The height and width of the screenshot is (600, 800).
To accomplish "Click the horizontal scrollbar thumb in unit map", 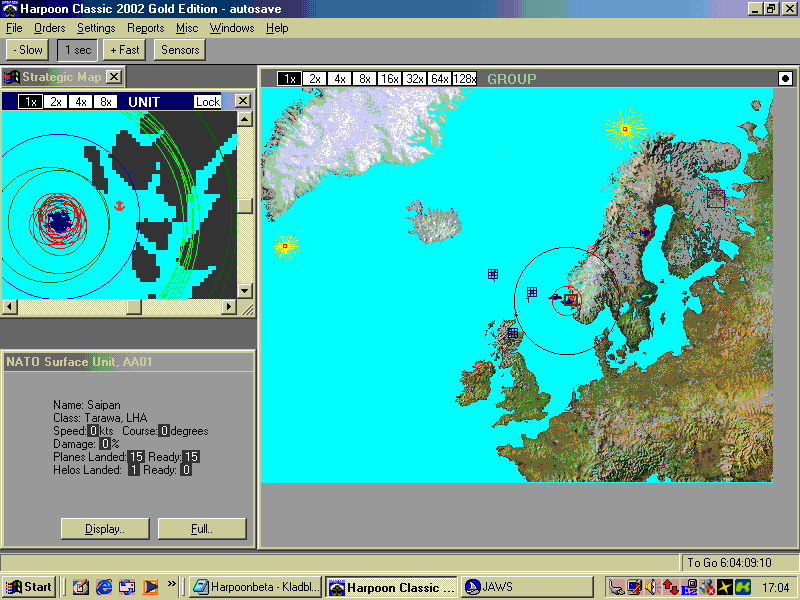I will (134, 307).
